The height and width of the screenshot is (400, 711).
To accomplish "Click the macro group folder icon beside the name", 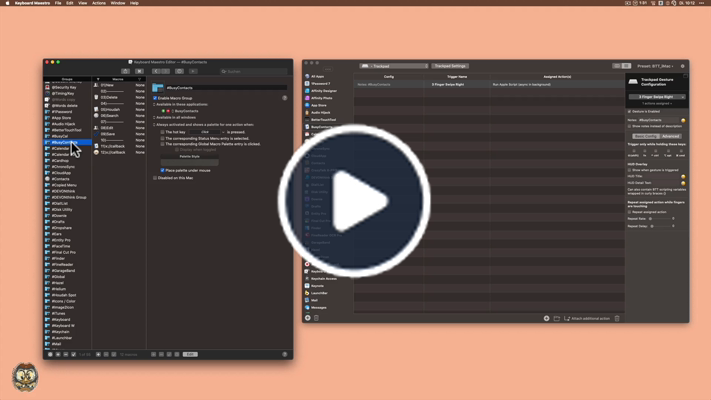I will (x=157, y=88).
